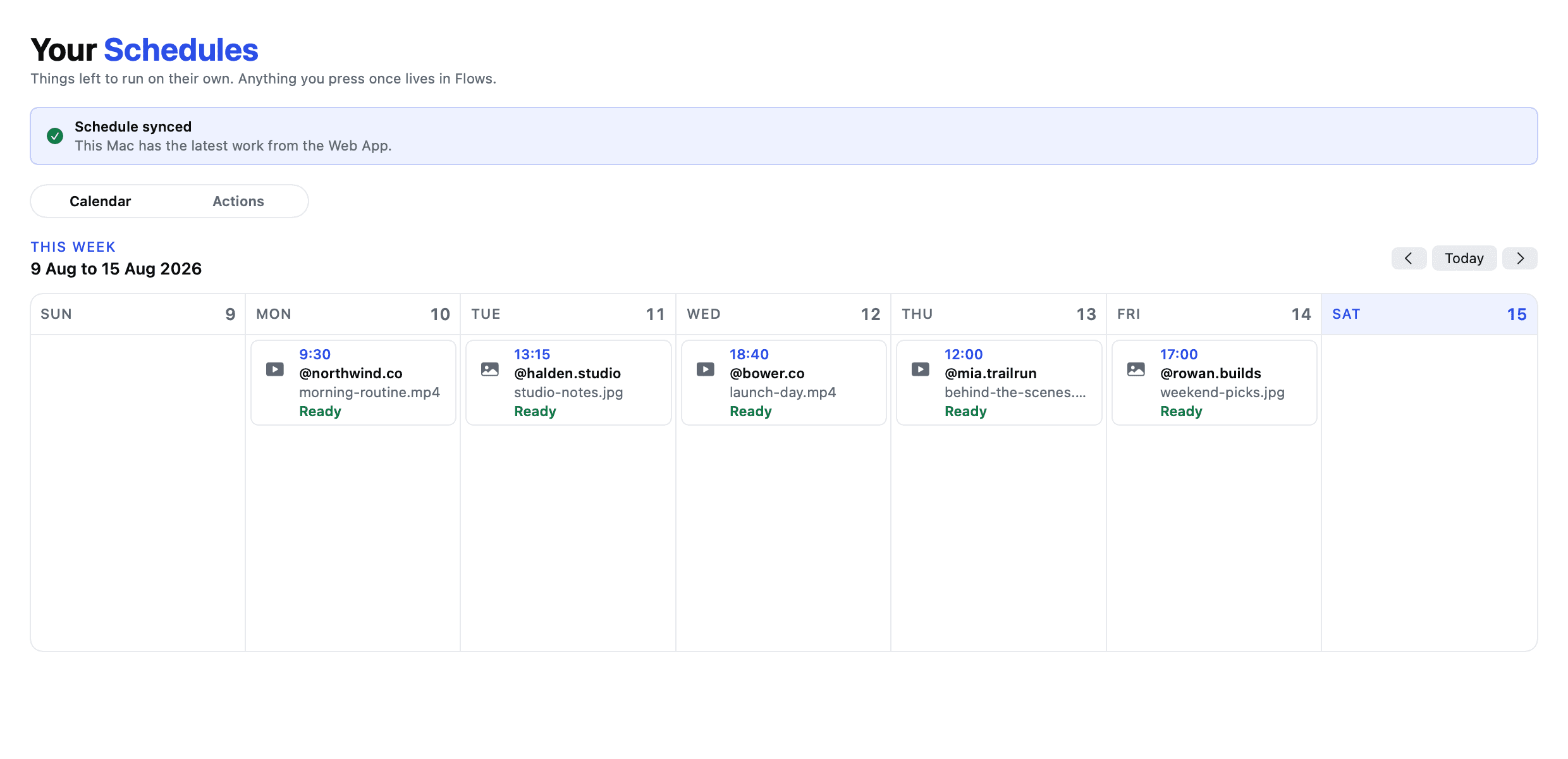The height and width of the screenshot is (759, 1568).
Task: Click the launch-day.mp4 file name
Action: [x=783, y=392]
